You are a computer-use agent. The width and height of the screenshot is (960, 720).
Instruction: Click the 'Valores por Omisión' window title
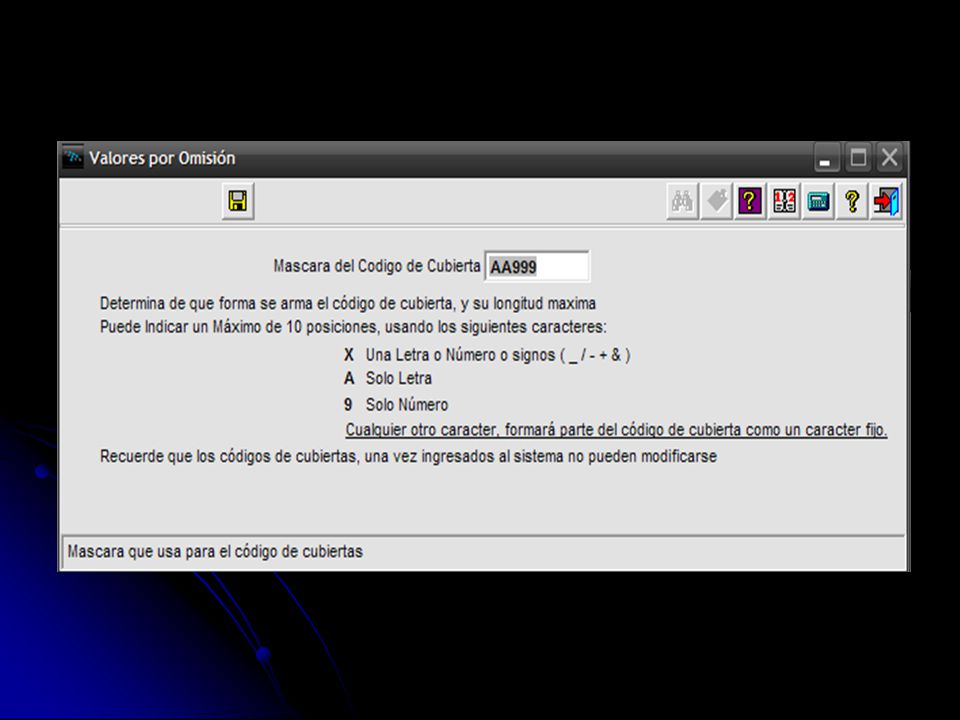point(162,158)
